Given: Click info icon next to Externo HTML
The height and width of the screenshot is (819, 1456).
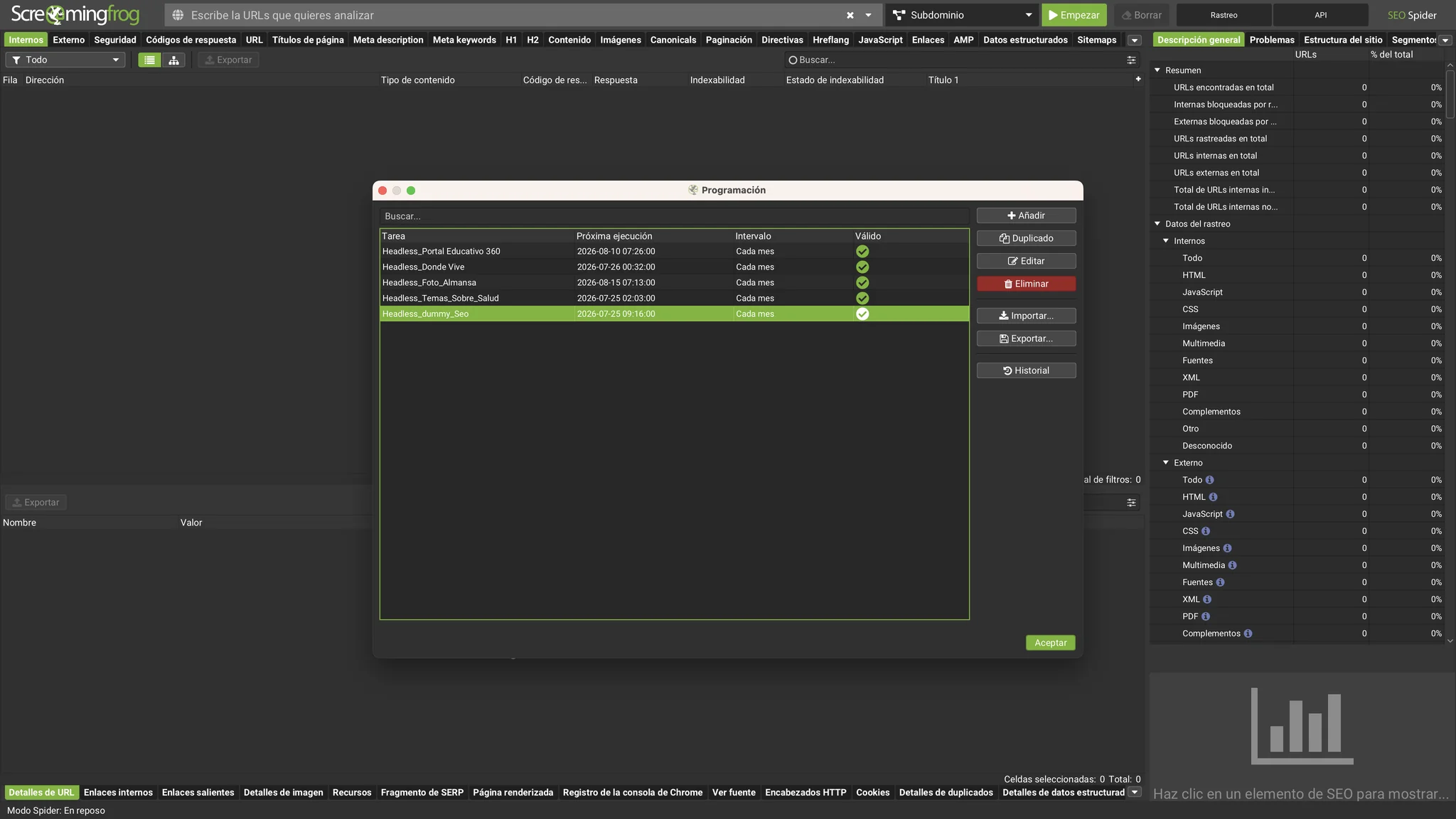Looking at the screenshot, I should coord(1213,497).
